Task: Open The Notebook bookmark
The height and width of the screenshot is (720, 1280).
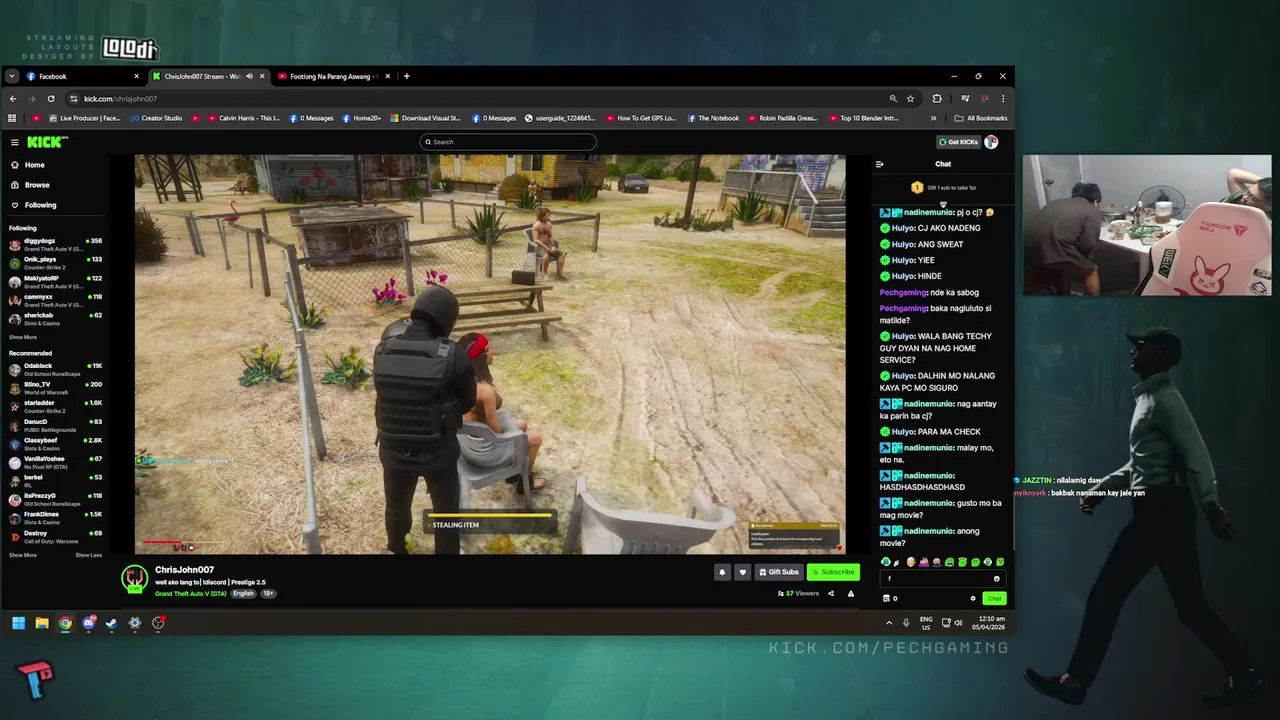Action: tap(713, 118)
